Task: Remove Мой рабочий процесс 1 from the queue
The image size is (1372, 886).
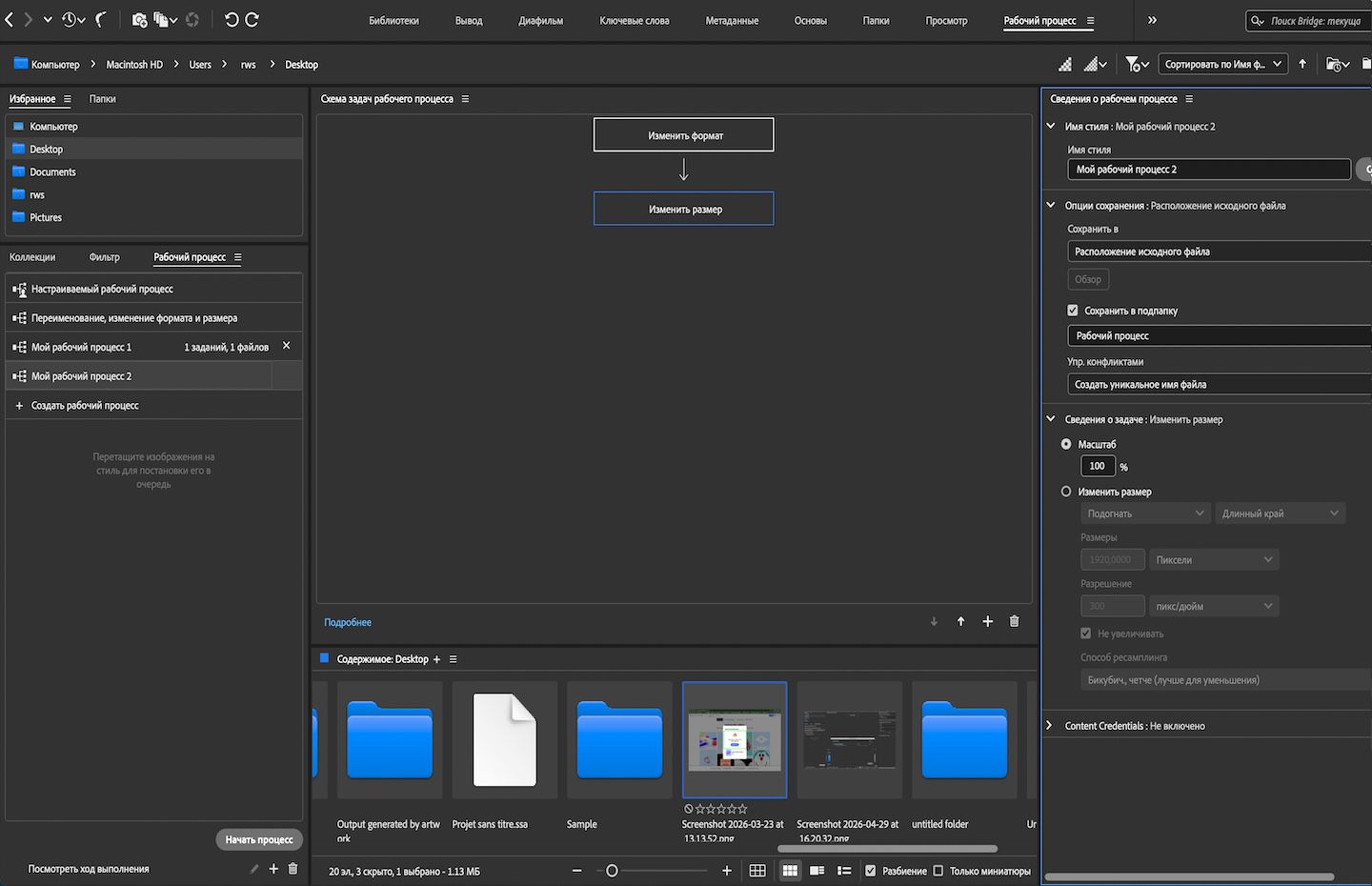Action: [x=286, y=346]
